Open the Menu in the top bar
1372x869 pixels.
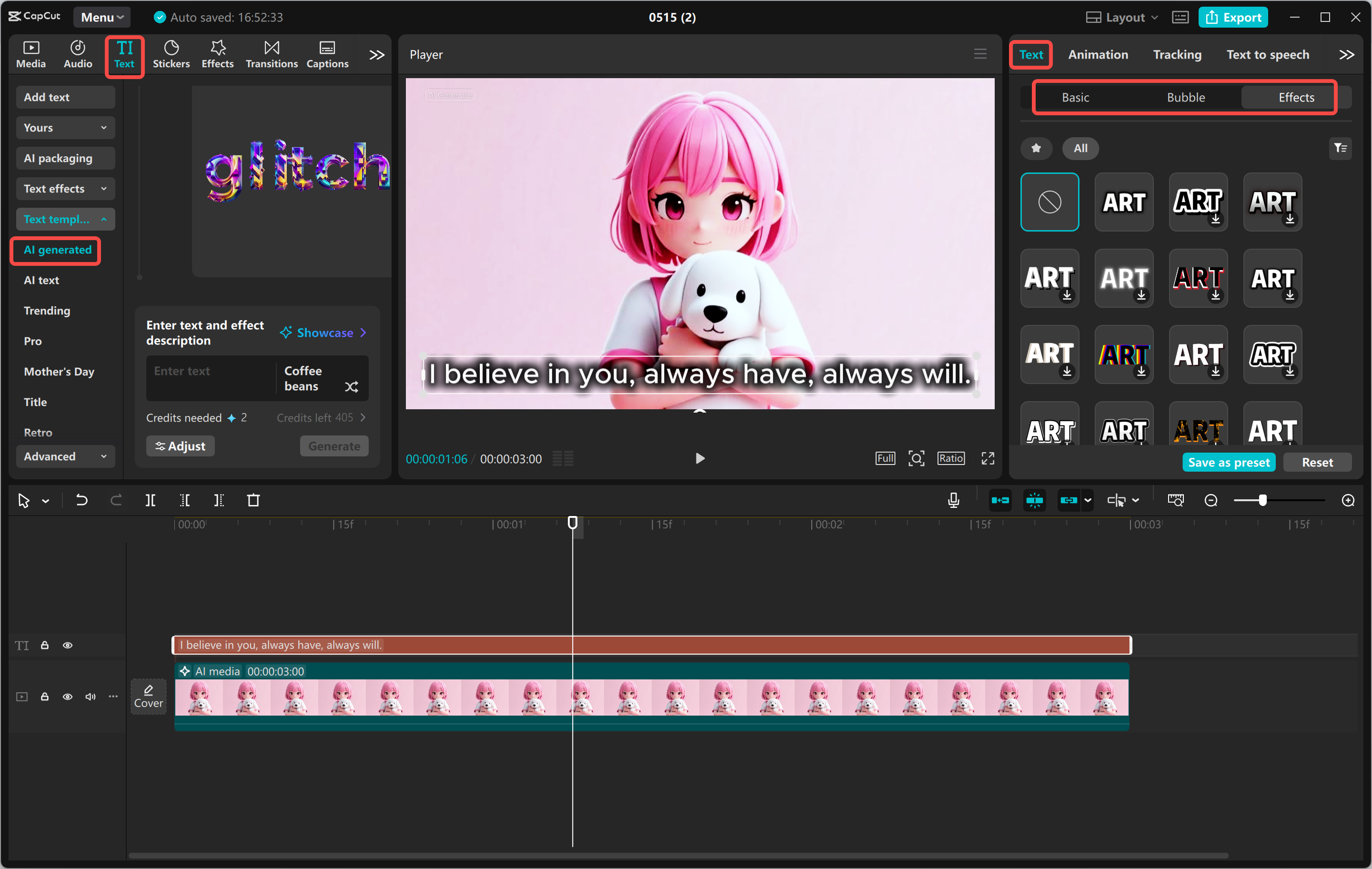tap(101, 17)
